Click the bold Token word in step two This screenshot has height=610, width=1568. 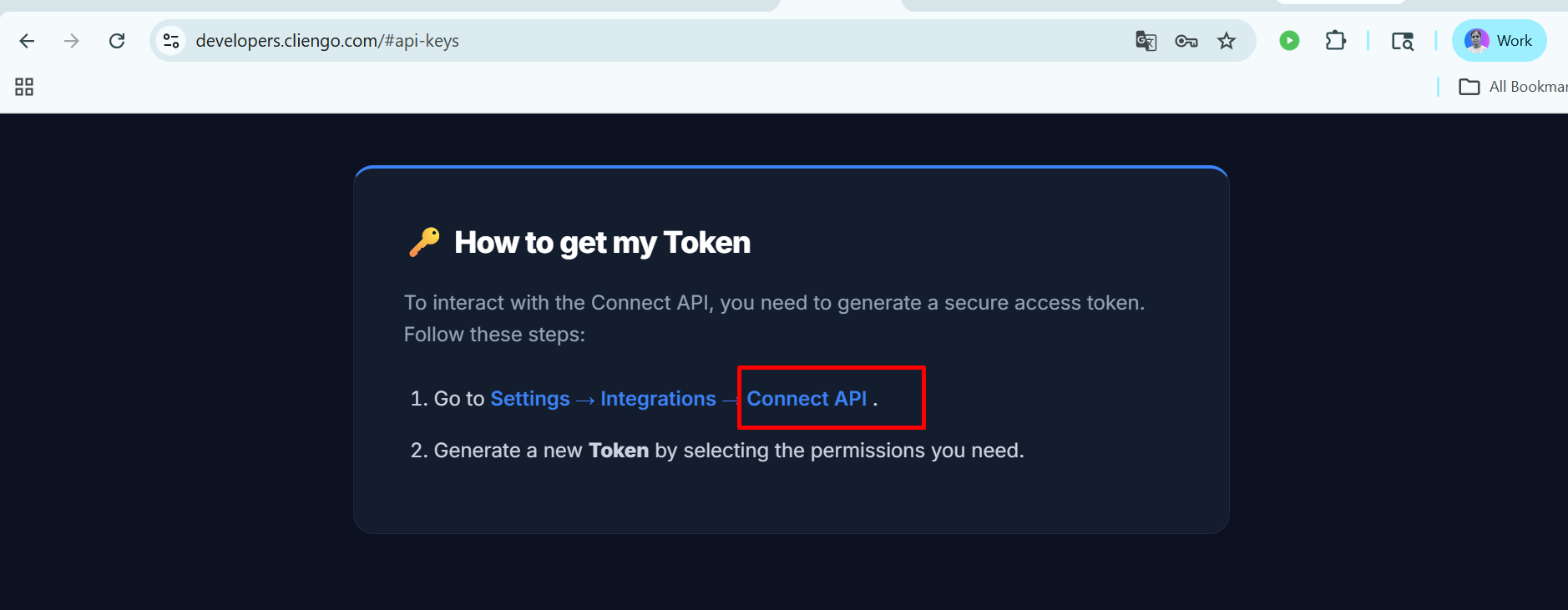(618, 451)
